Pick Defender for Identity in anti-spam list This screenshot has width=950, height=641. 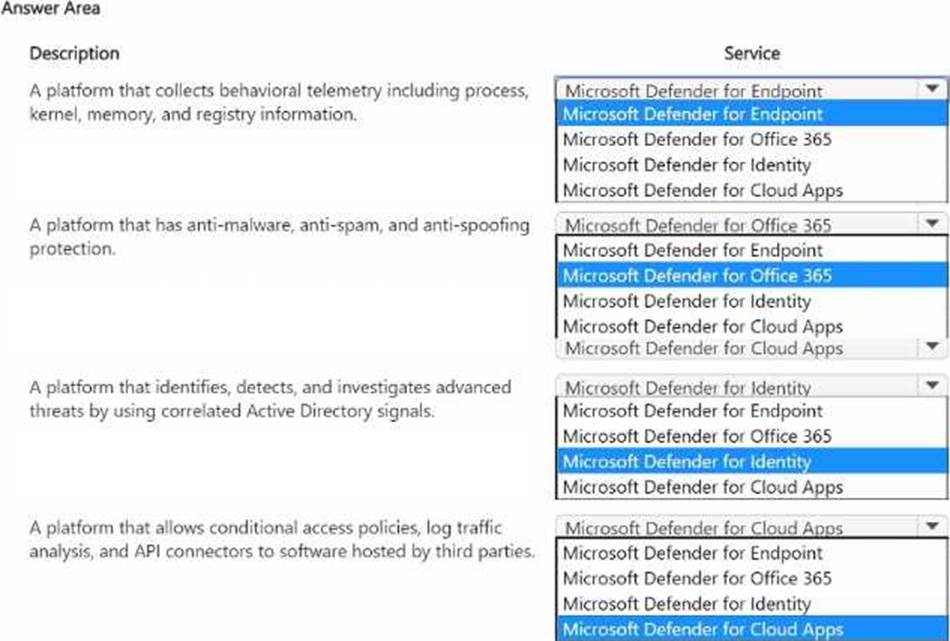point(686,301)
